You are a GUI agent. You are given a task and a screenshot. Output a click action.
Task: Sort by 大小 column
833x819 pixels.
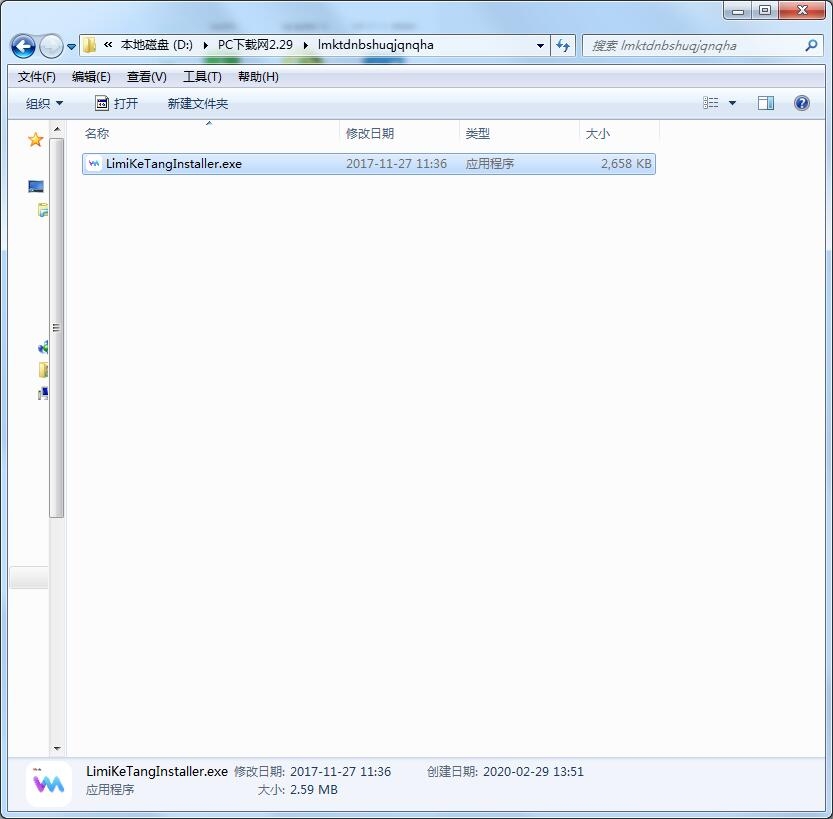pos(619,133)
